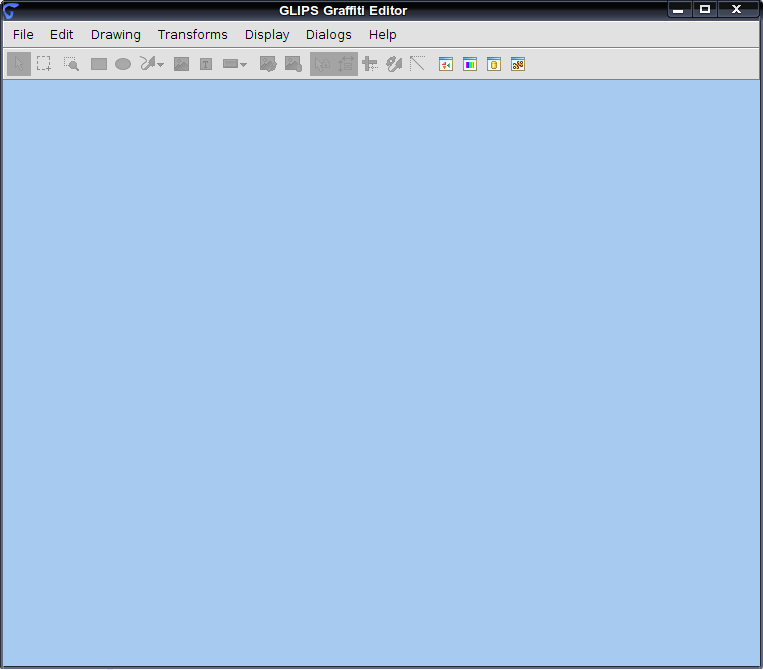Screen dimensions: 763x670
Task: Choose the dashed rectangle selection tool
Action: [44, 64]
